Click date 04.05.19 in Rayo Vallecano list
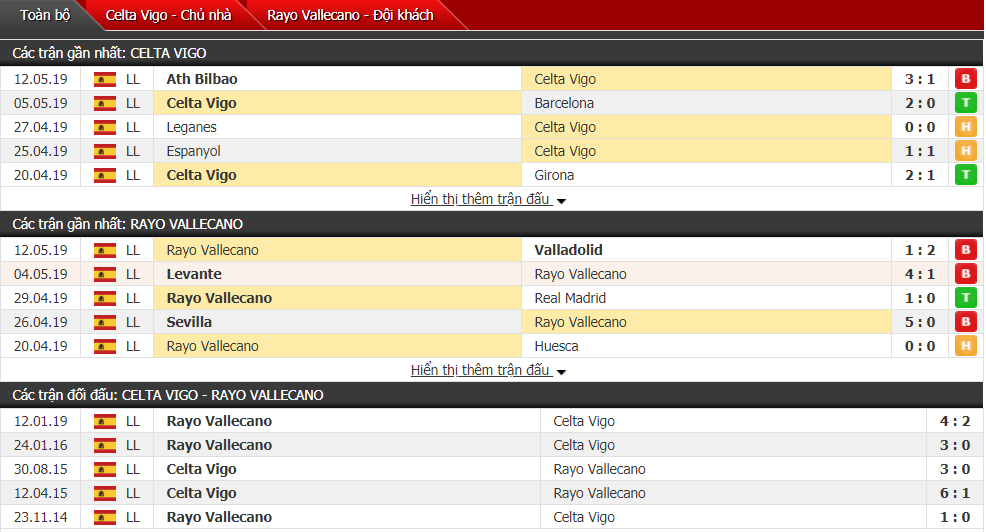The height and width of the screenshot is (532, 986). click(41, 274)
